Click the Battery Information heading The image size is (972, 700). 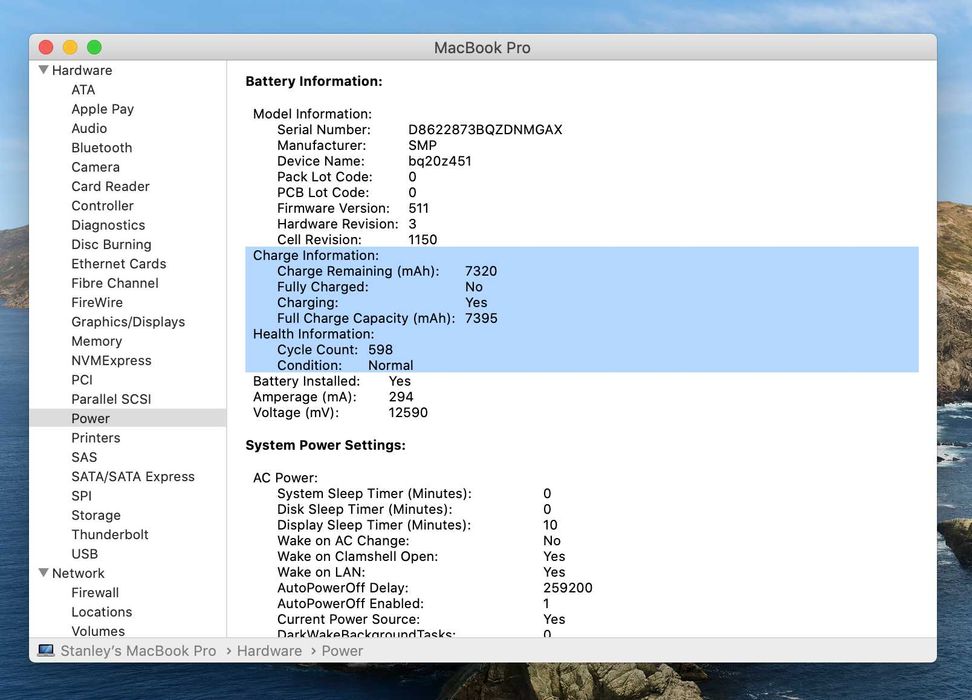click(x=314, y=81)
